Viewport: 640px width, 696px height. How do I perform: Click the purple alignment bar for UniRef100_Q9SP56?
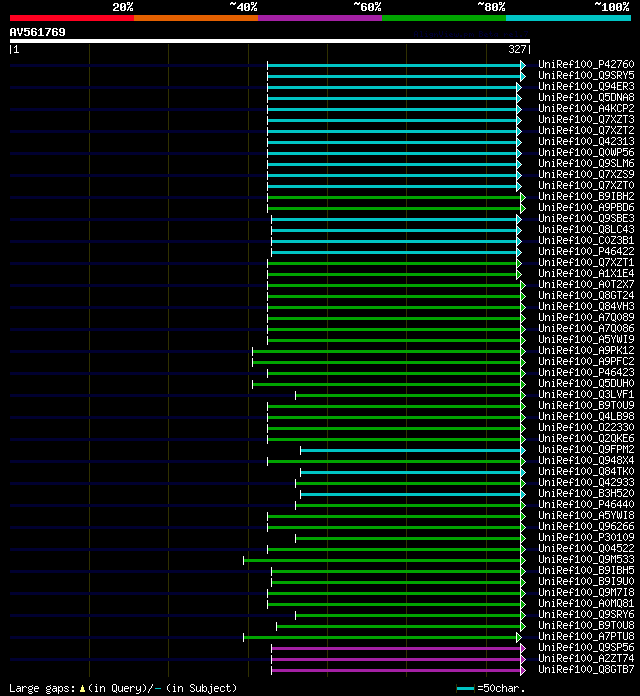point(396,649)
